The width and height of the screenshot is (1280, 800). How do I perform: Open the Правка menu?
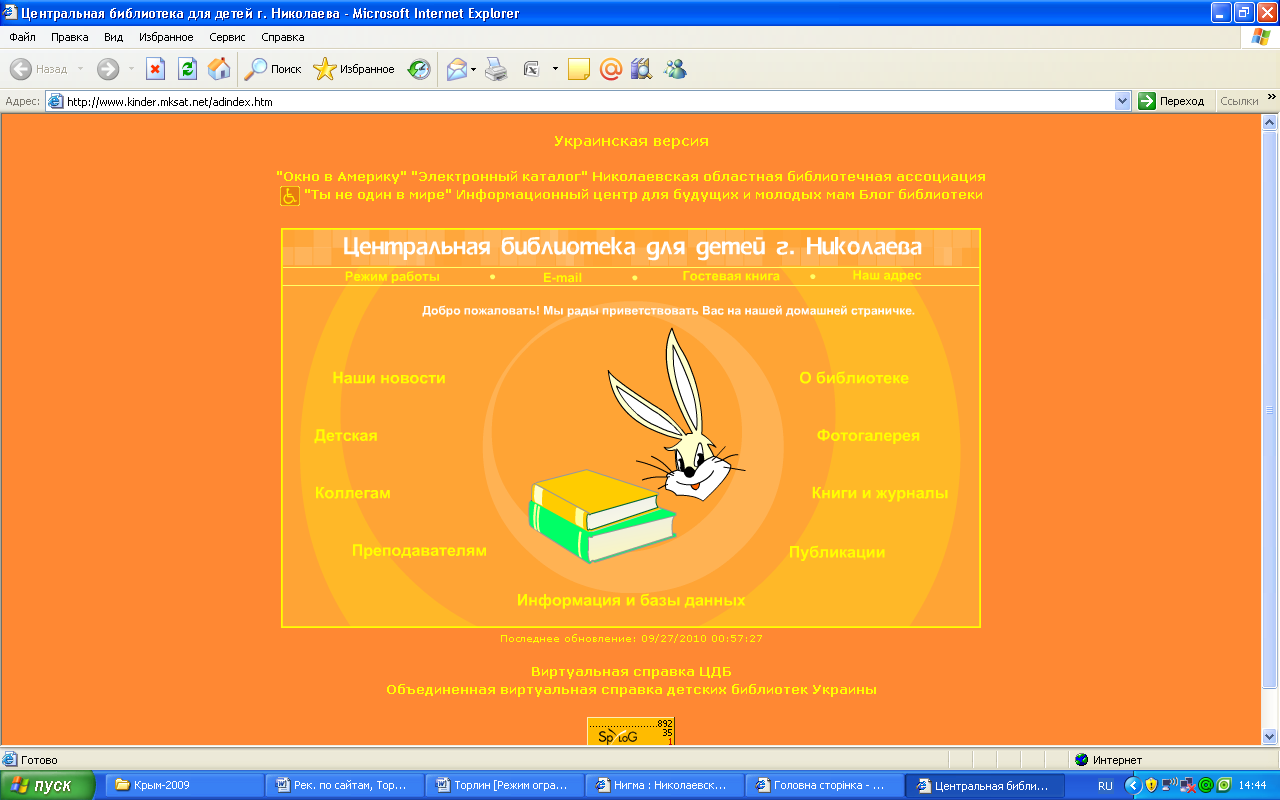pyautogui.click(x=70, y=37)
